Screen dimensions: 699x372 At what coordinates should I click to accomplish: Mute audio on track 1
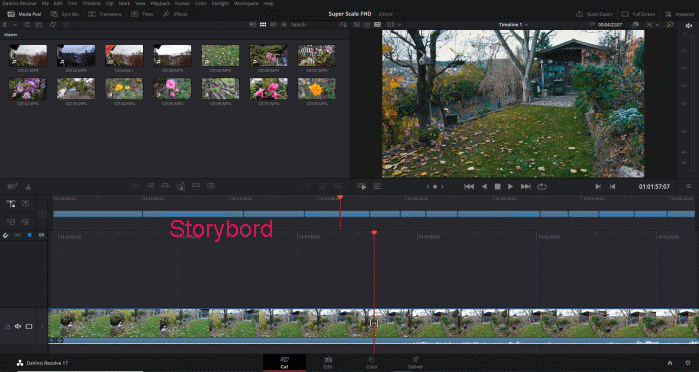coord(18,327)
